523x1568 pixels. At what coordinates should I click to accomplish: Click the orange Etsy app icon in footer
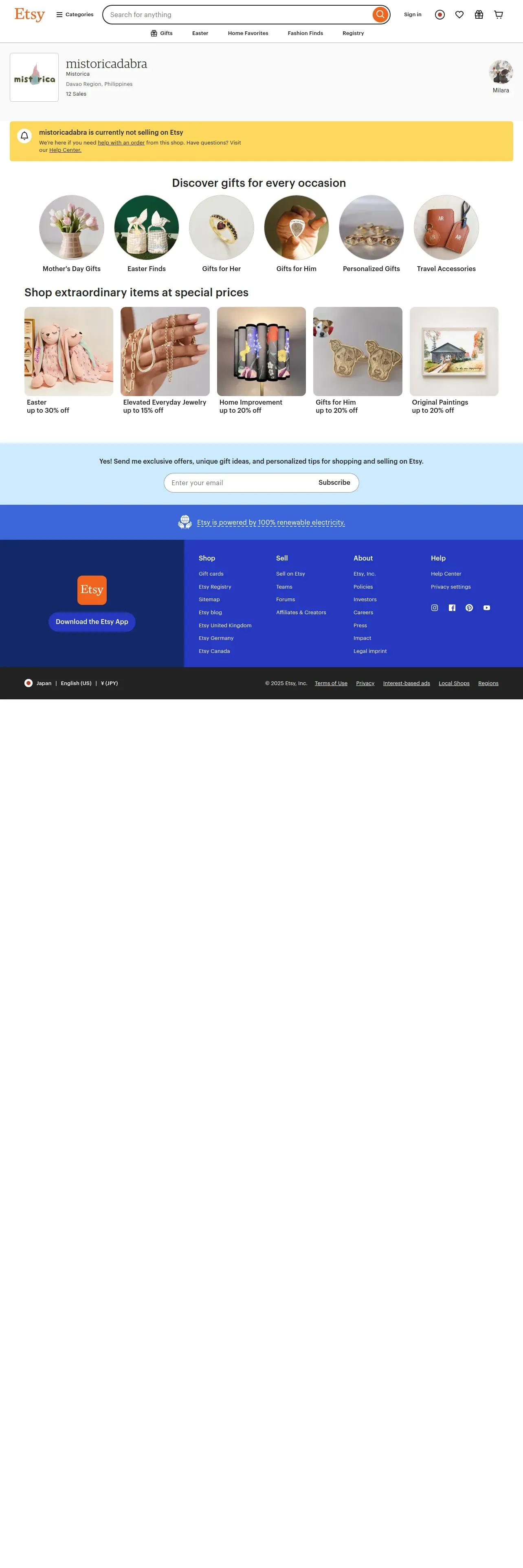[92, 590]
